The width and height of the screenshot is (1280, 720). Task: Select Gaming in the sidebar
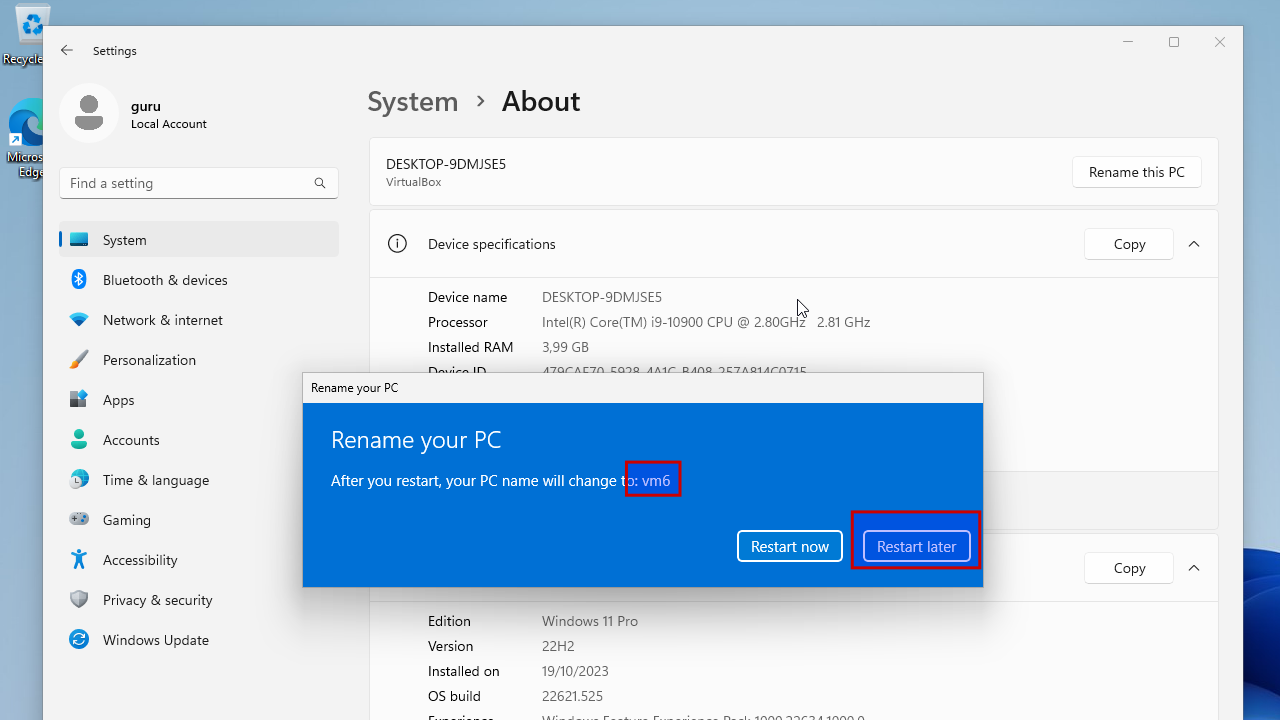point(199,520)
